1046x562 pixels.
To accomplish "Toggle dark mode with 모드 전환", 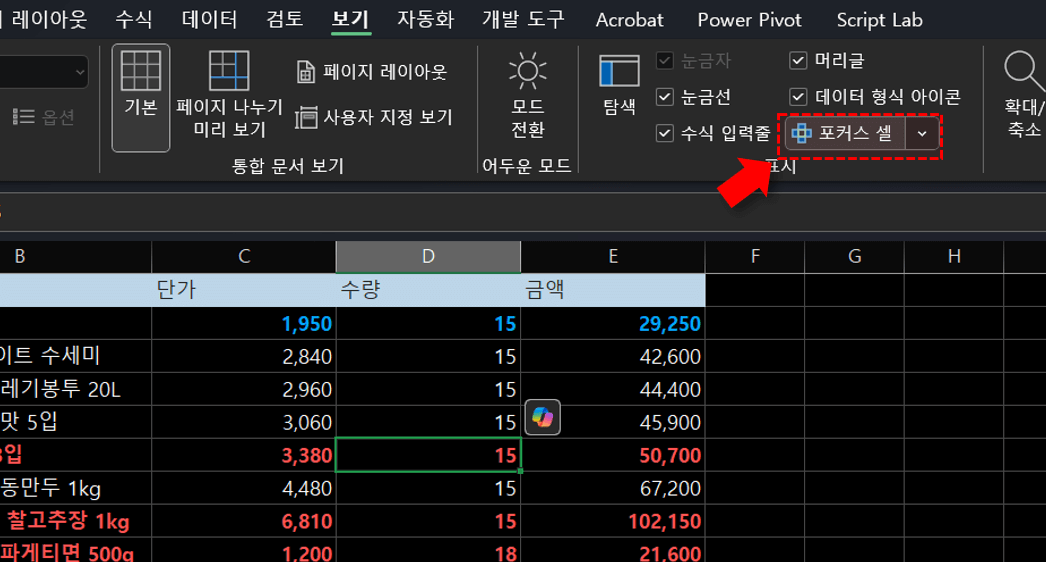I will pyautogui.click(x=527, y=72).
